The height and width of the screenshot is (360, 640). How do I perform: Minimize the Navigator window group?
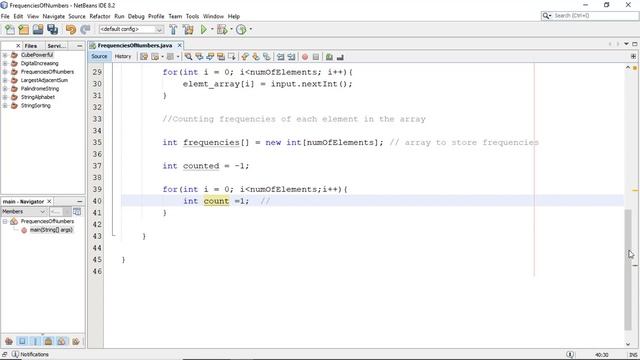tap(80, 201)
